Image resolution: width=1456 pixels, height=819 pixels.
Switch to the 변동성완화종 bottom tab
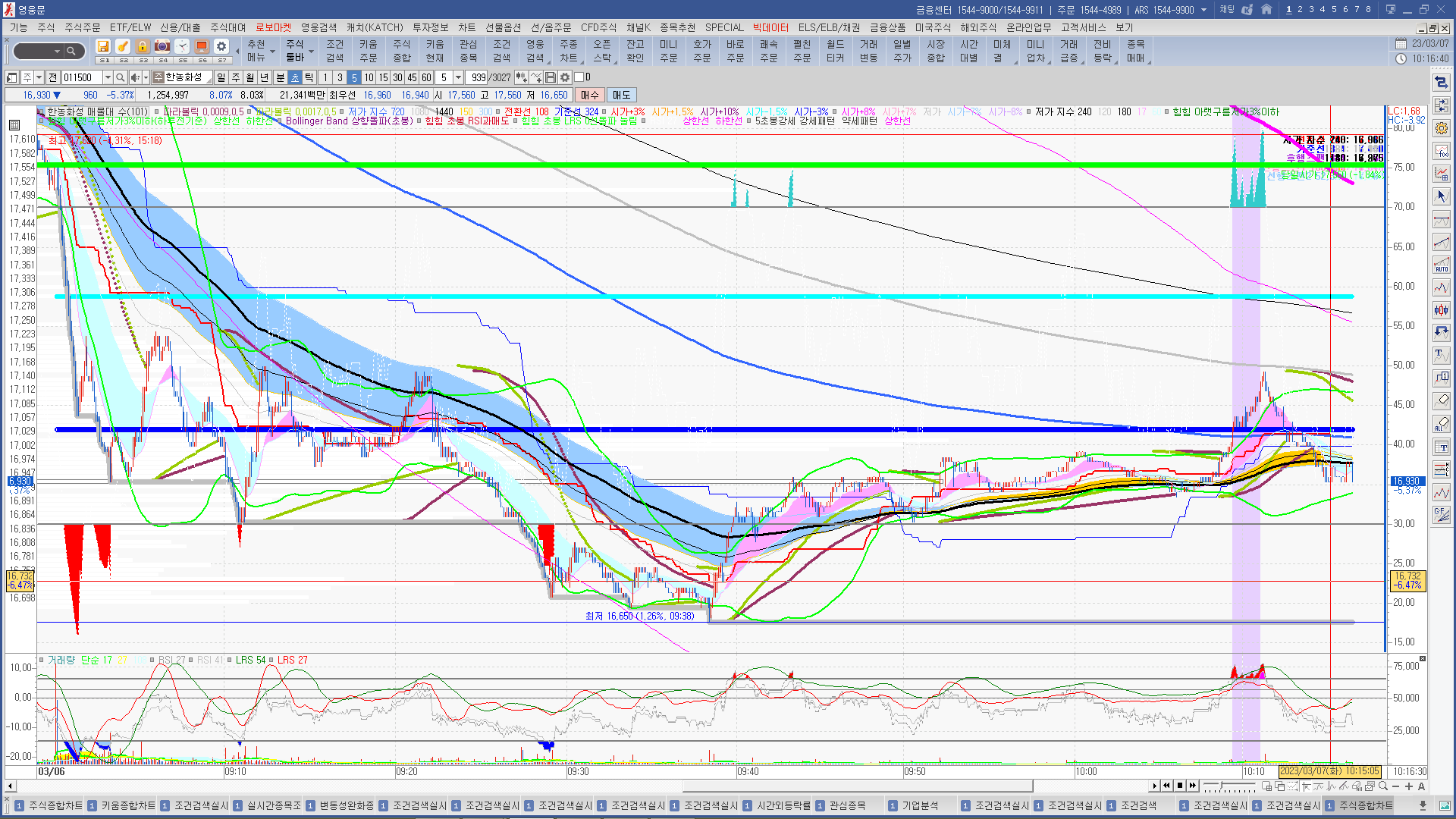coord(346,805)
